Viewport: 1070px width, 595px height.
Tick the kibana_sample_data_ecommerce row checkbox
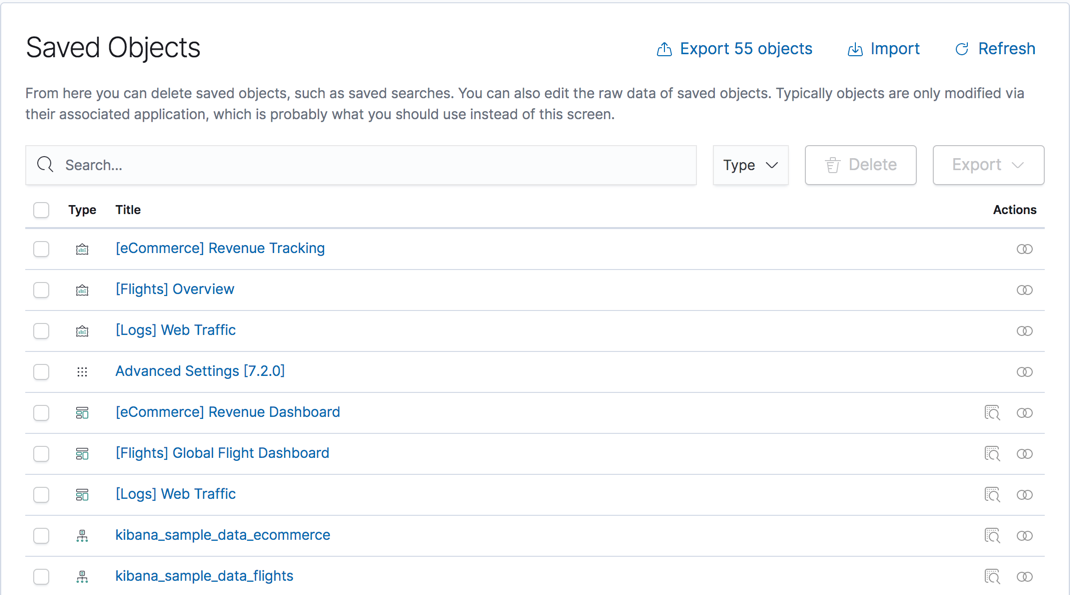(x=41, y=536)
